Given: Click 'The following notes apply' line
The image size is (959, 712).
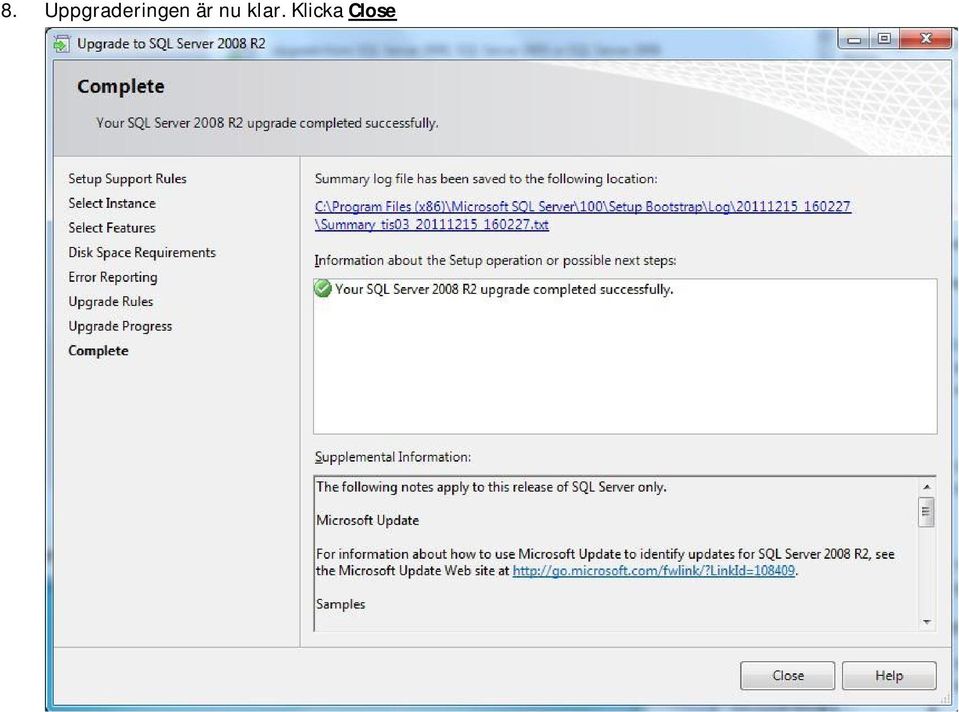Looking at the screenshot, I should click(491, 487).
